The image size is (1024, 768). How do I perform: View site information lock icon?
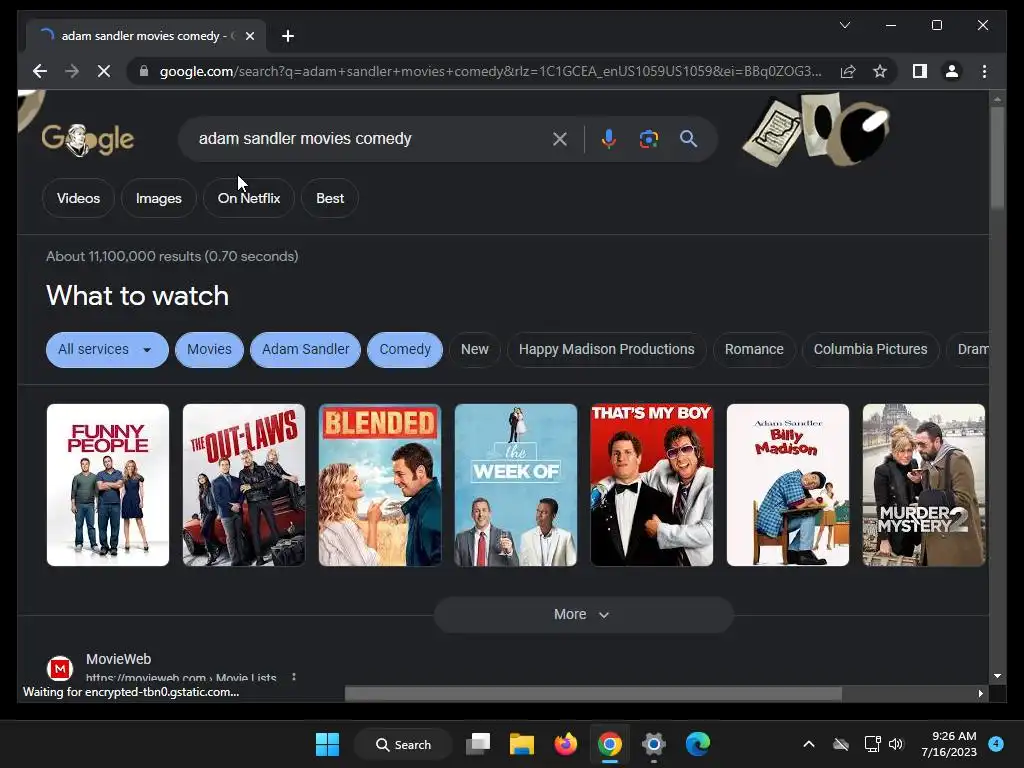144,71
